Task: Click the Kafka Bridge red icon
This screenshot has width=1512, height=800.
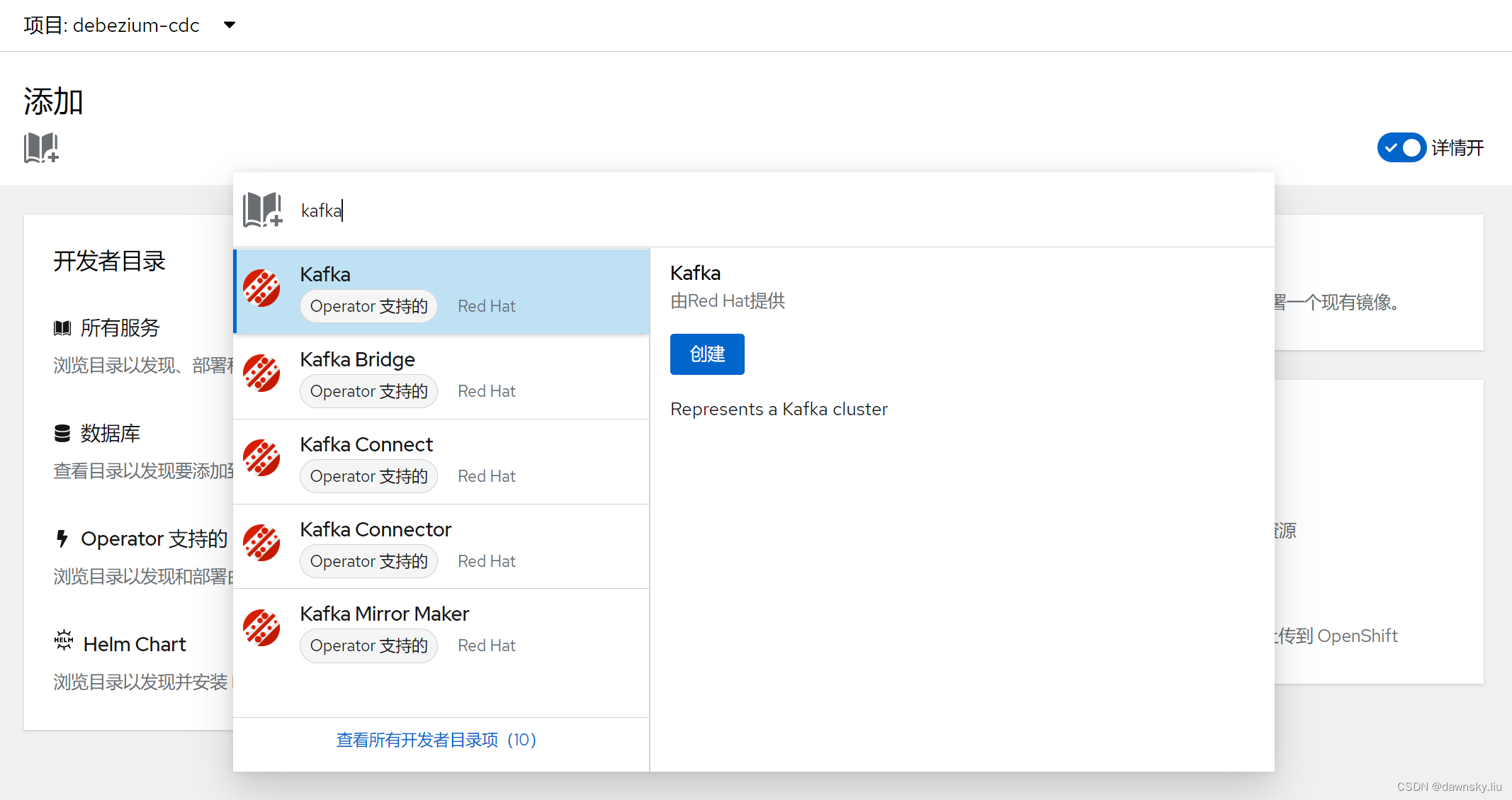Action: click(261, 373)
